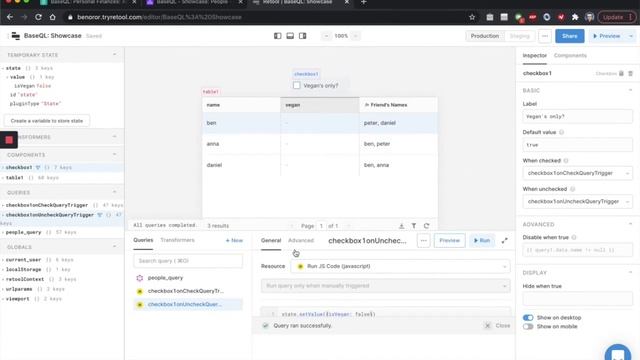
Task: Open When unchecked query dropdown
Action: (578, 201)
